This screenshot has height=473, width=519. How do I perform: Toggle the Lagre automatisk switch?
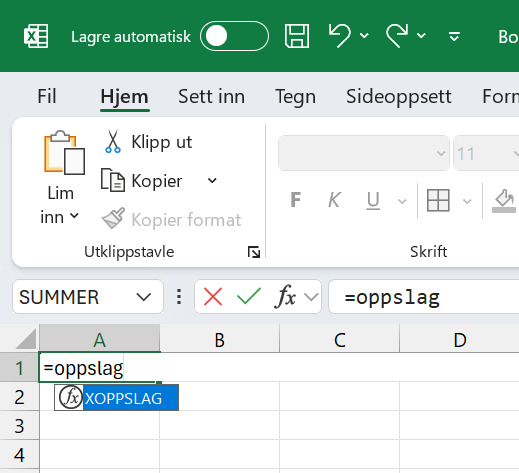[234, 36]
